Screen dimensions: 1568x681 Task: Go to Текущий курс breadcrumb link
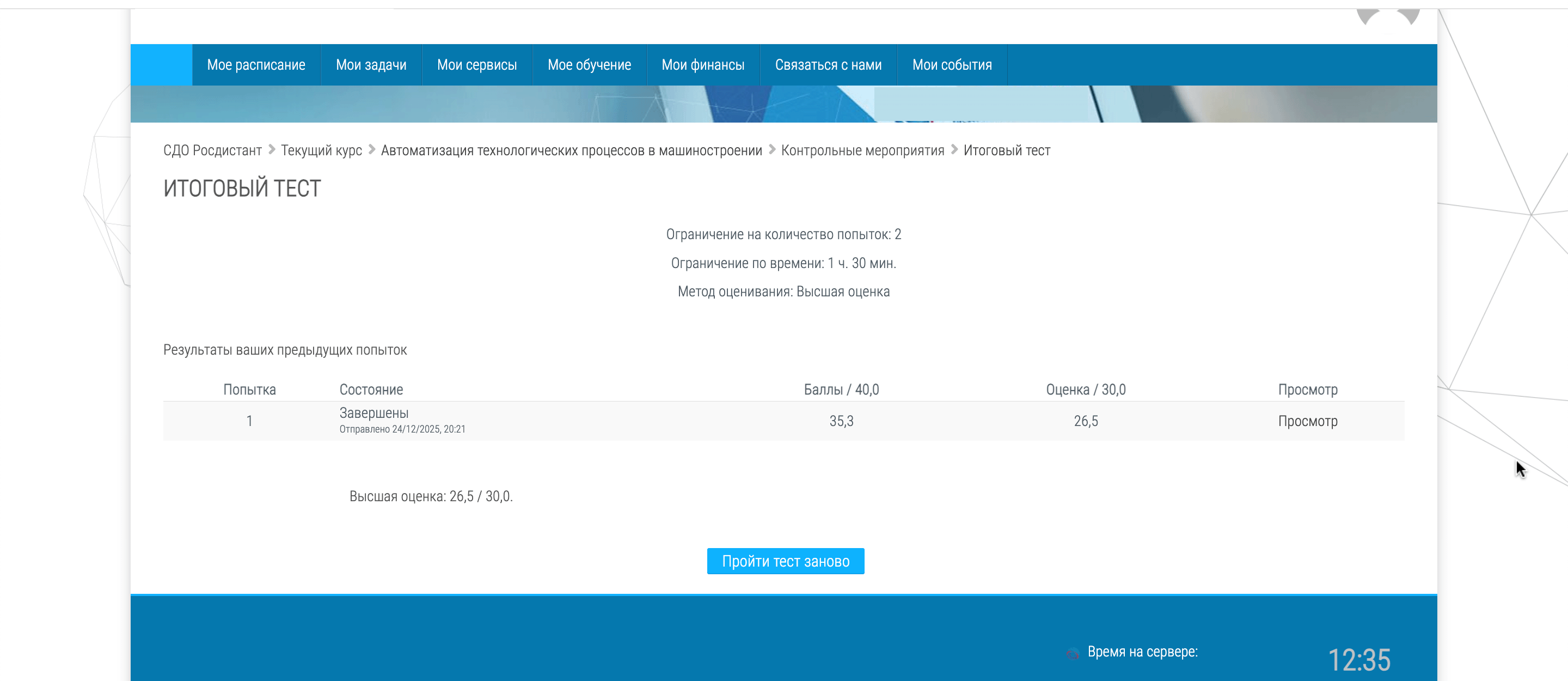coord(321,150)
